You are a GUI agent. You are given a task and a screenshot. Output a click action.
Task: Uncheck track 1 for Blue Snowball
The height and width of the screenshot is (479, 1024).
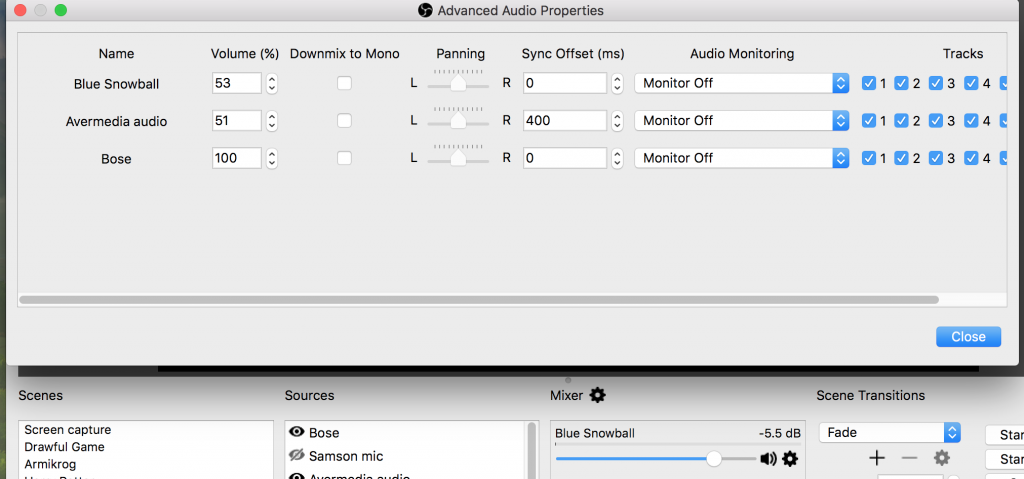pyautogui.click(x=869, y=83)
